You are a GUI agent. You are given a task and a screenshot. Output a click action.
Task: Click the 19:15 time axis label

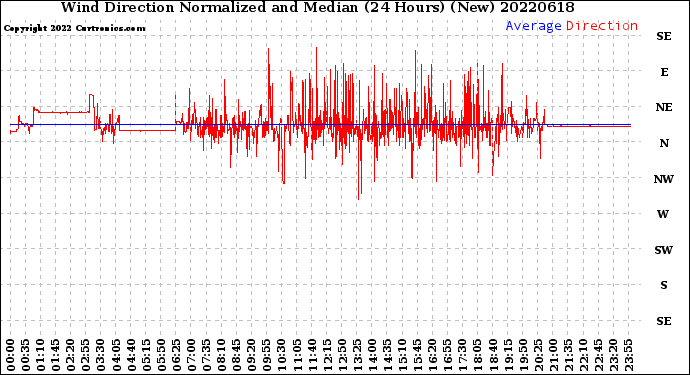point(508,355)
